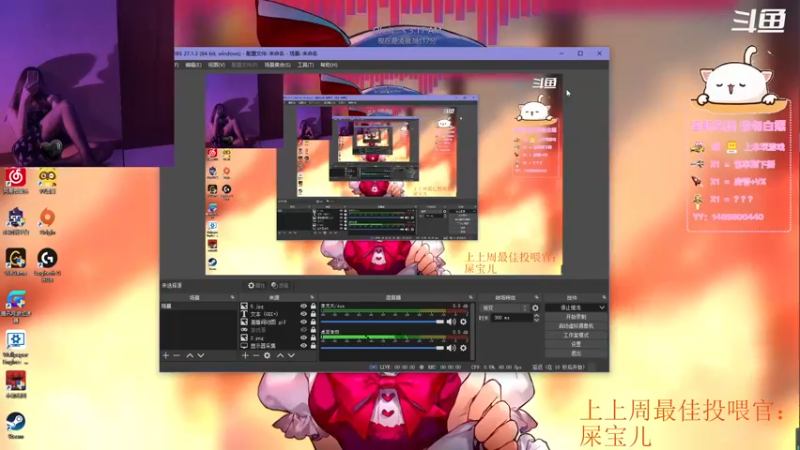800x450 pixels.
Task: Adjust the 麦克风/Aux volume slider
Action: [382, 322]
